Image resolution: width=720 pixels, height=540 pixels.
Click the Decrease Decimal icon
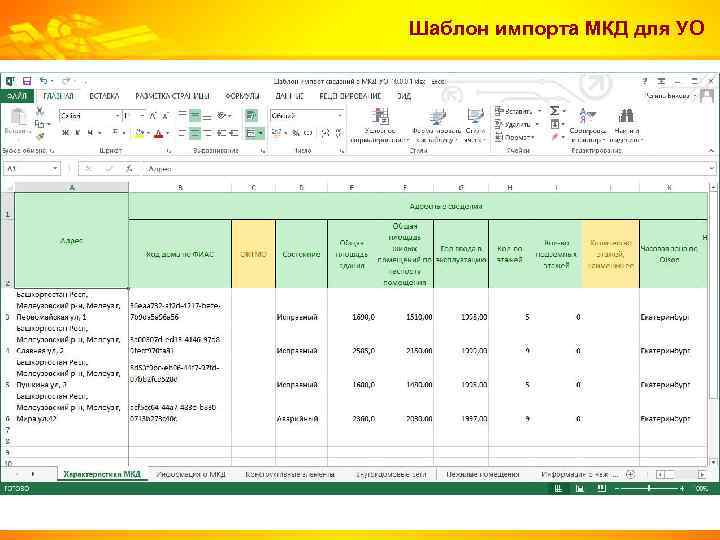pyautogui.click(x=339, y=133)
